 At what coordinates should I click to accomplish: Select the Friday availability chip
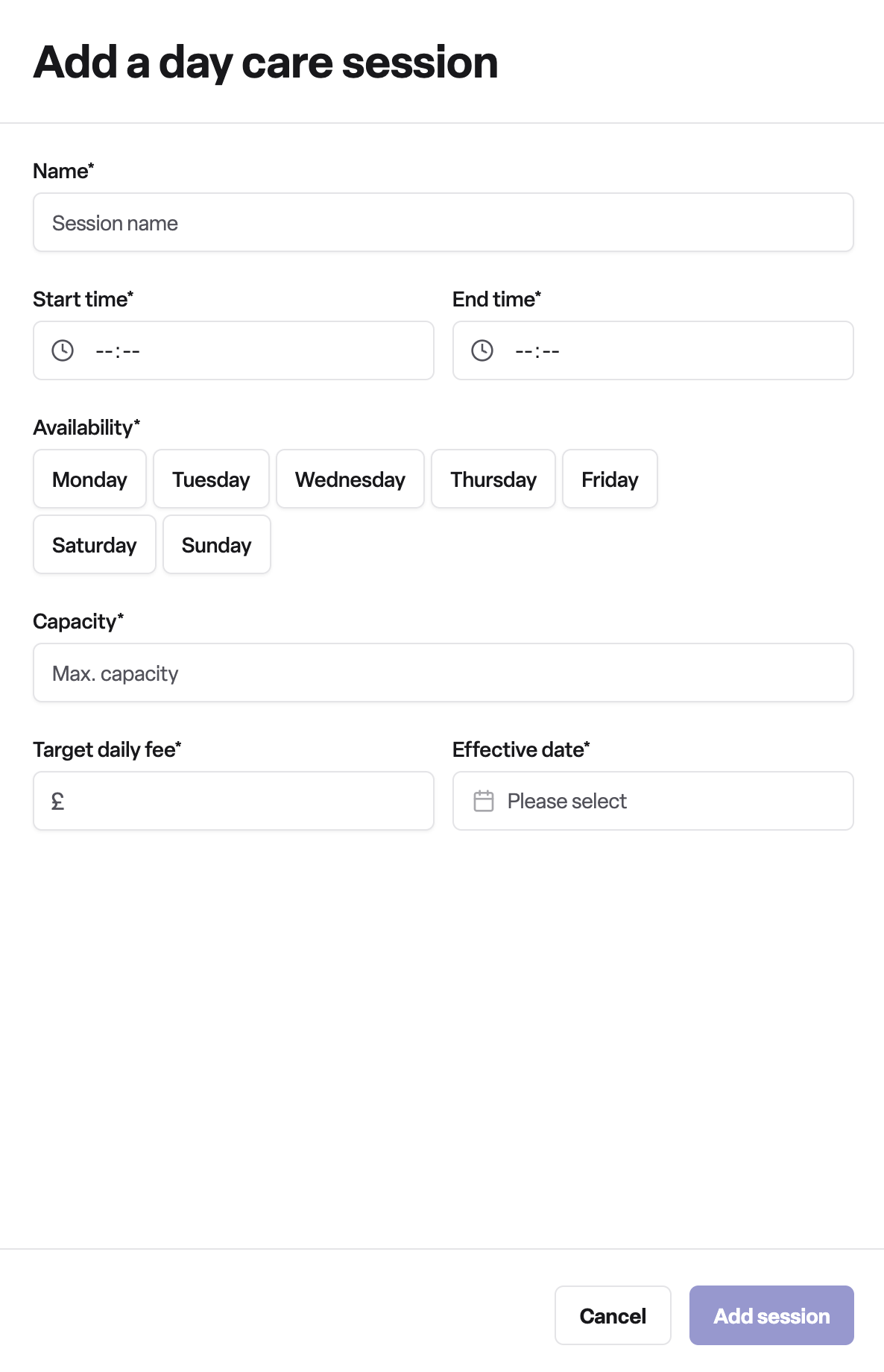point(610,479)
